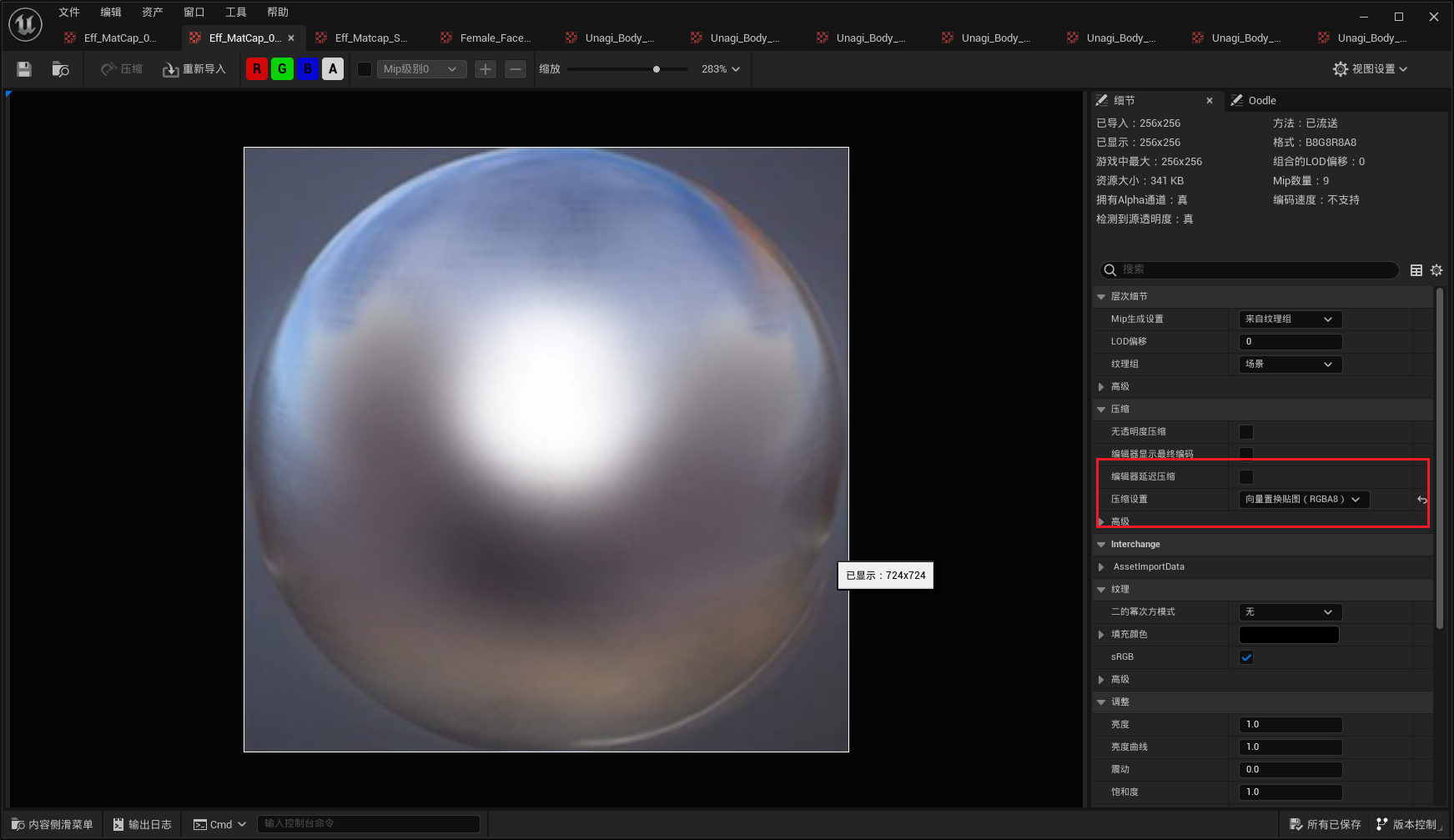Enable the 编辑器延迟压缩 checkbox
This screenshot has height=840, width=1454.
[1246, 477]
